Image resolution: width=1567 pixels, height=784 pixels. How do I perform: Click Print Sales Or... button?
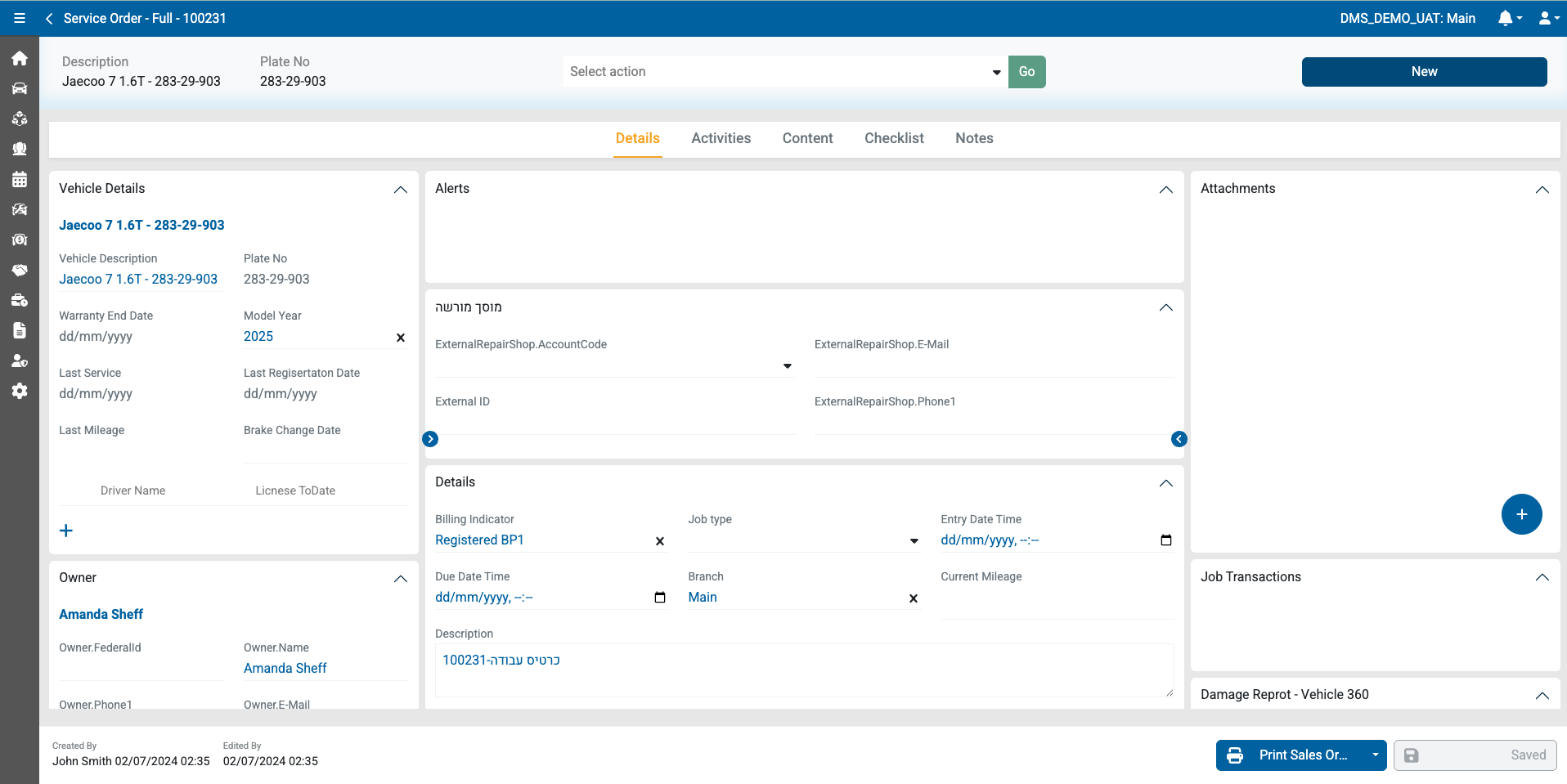[1291, 755]
